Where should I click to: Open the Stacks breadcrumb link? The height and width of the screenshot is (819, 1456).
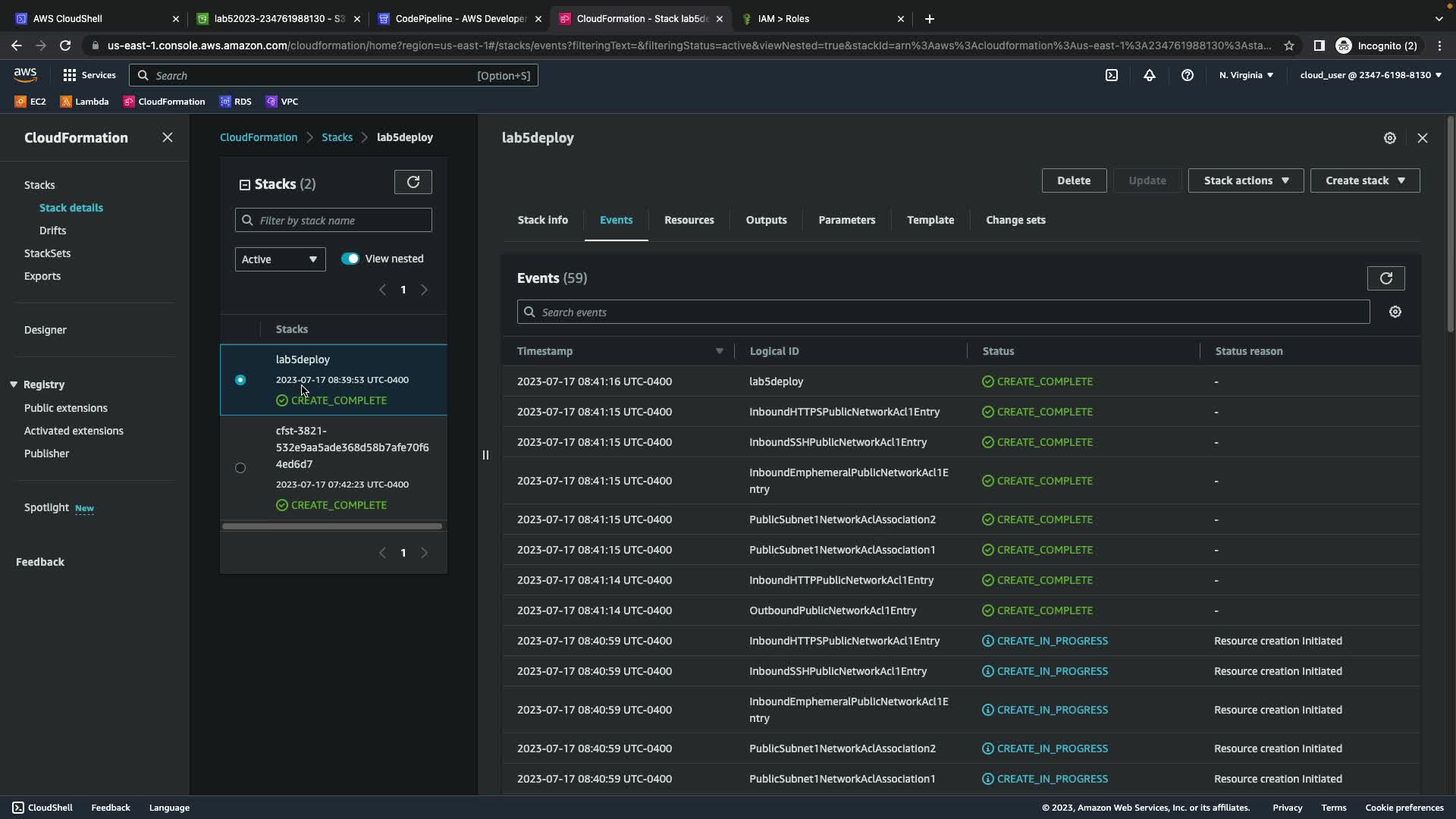[x=337, y=137]
